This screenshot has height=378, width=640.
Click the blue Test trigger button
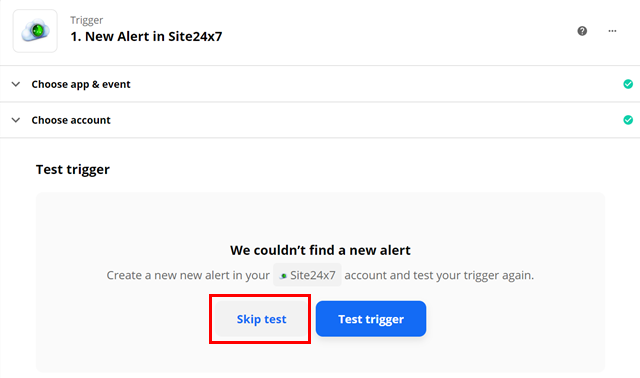click(371, 319)
